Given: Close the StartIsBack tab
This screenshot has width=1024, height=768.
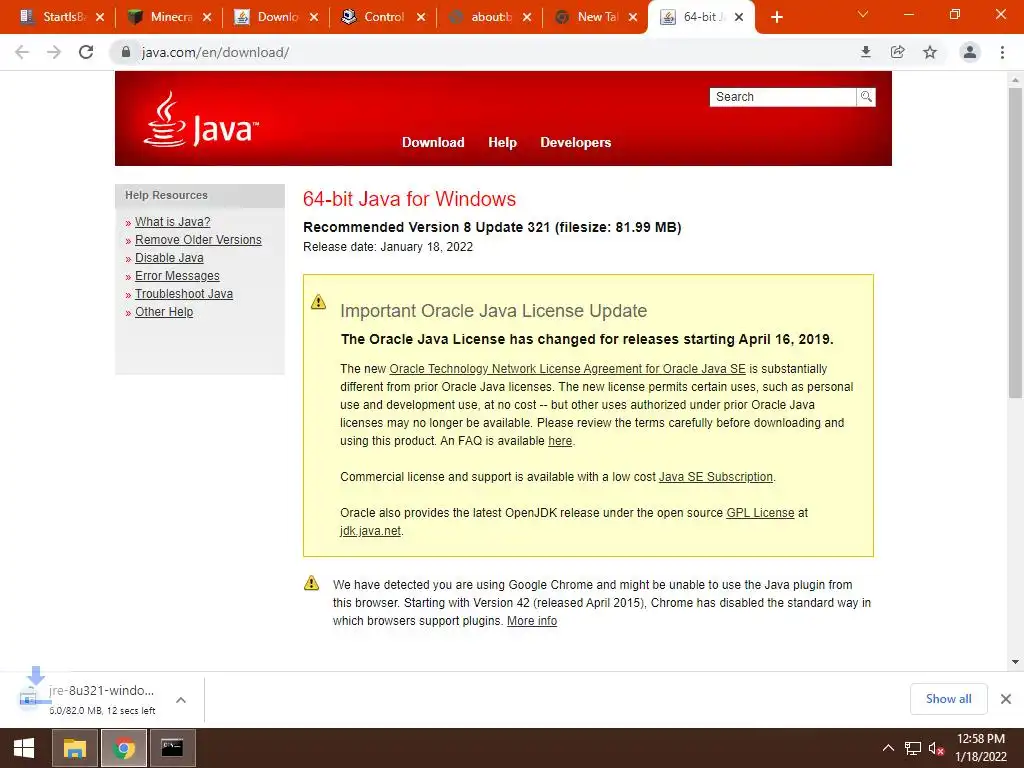Looking at the screenshot, I should [x=100, y=17].
